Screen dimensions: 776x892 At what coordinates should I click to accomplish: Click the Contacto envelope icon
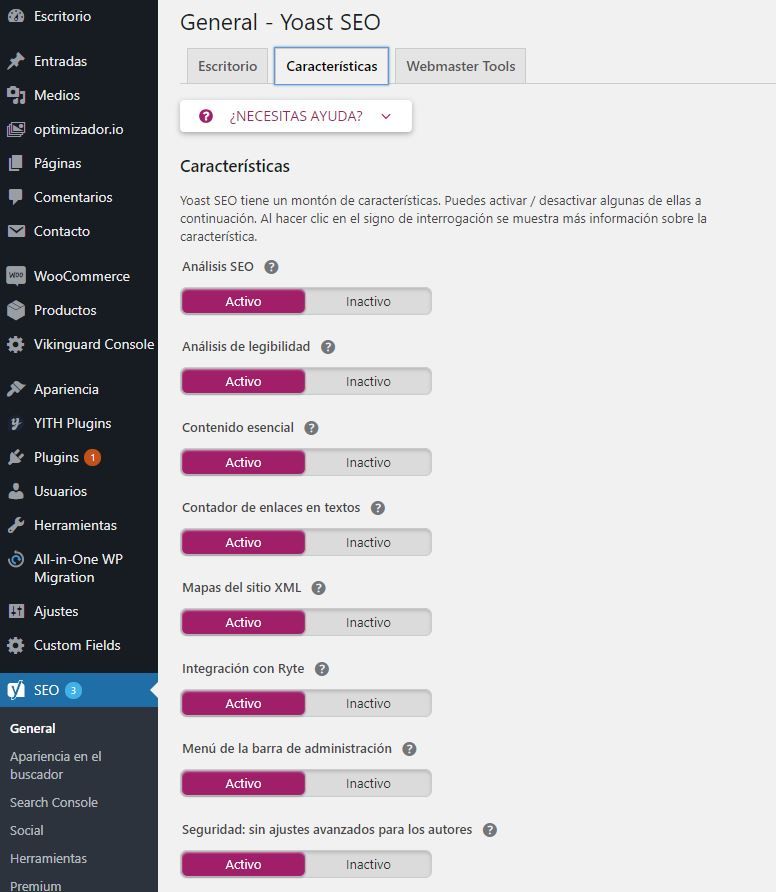coord(16,231)
